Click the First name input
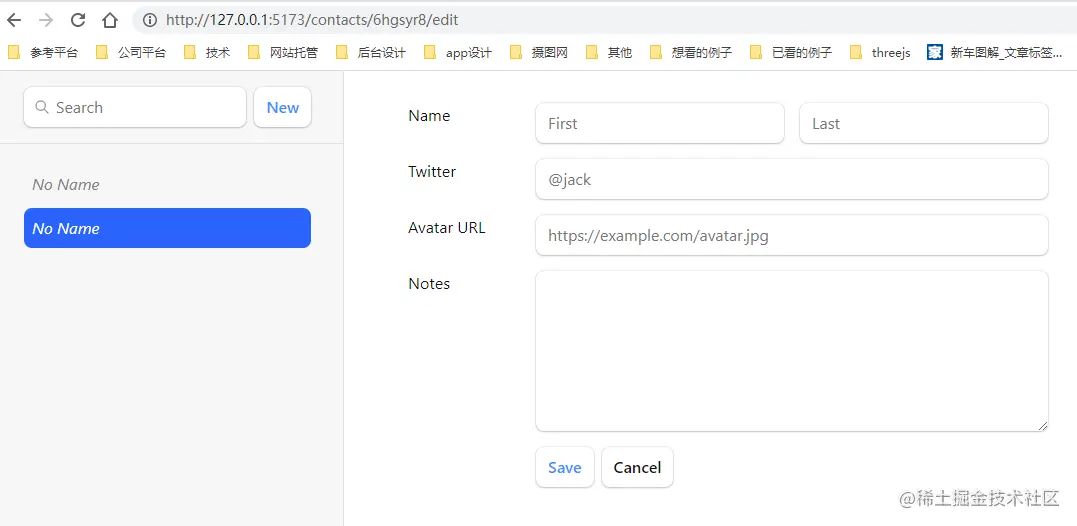The height and width of the screenshot is (526, 1077). [659, 124]
